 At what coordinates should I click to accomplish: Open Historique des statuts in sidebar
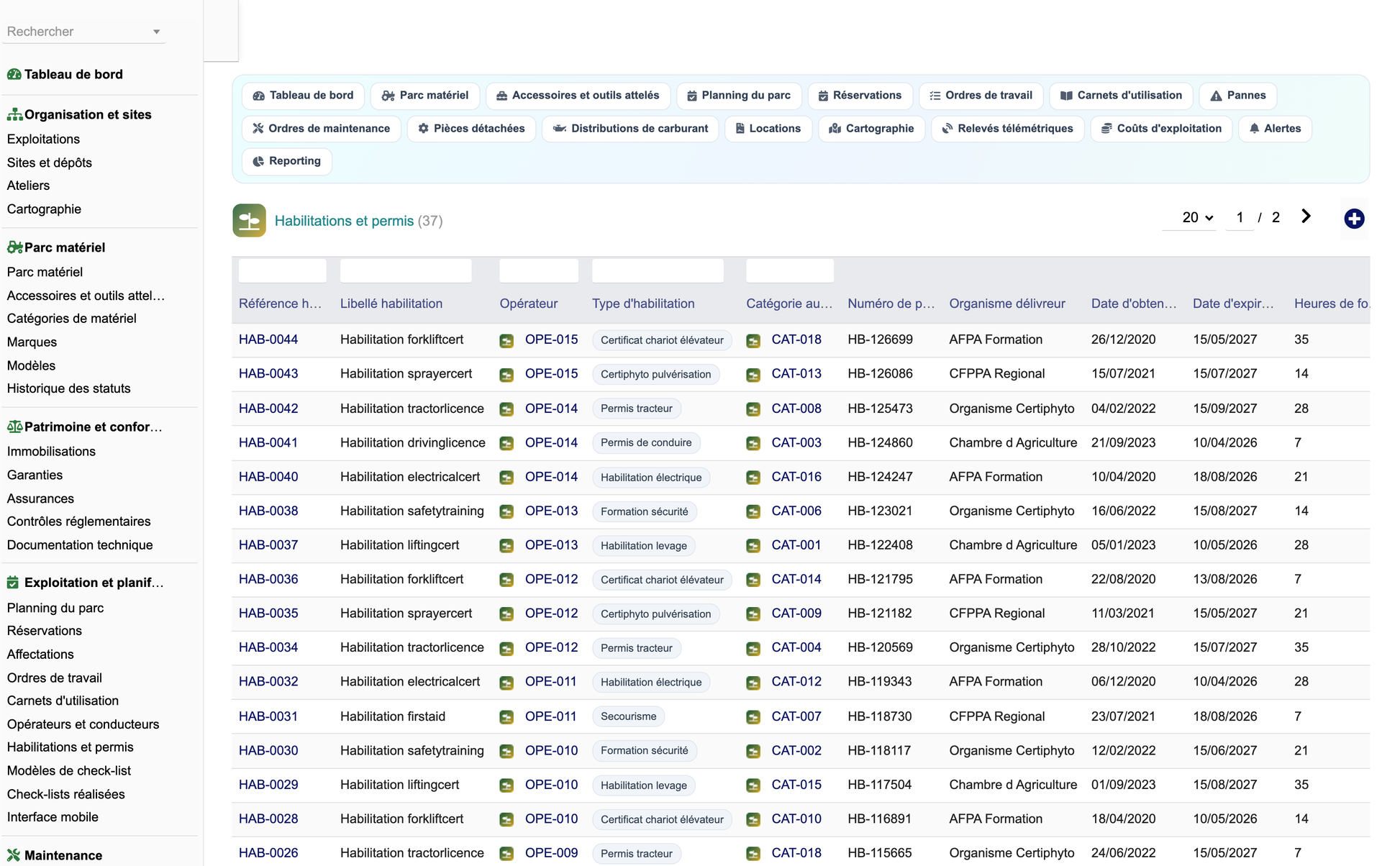[68, 388]
